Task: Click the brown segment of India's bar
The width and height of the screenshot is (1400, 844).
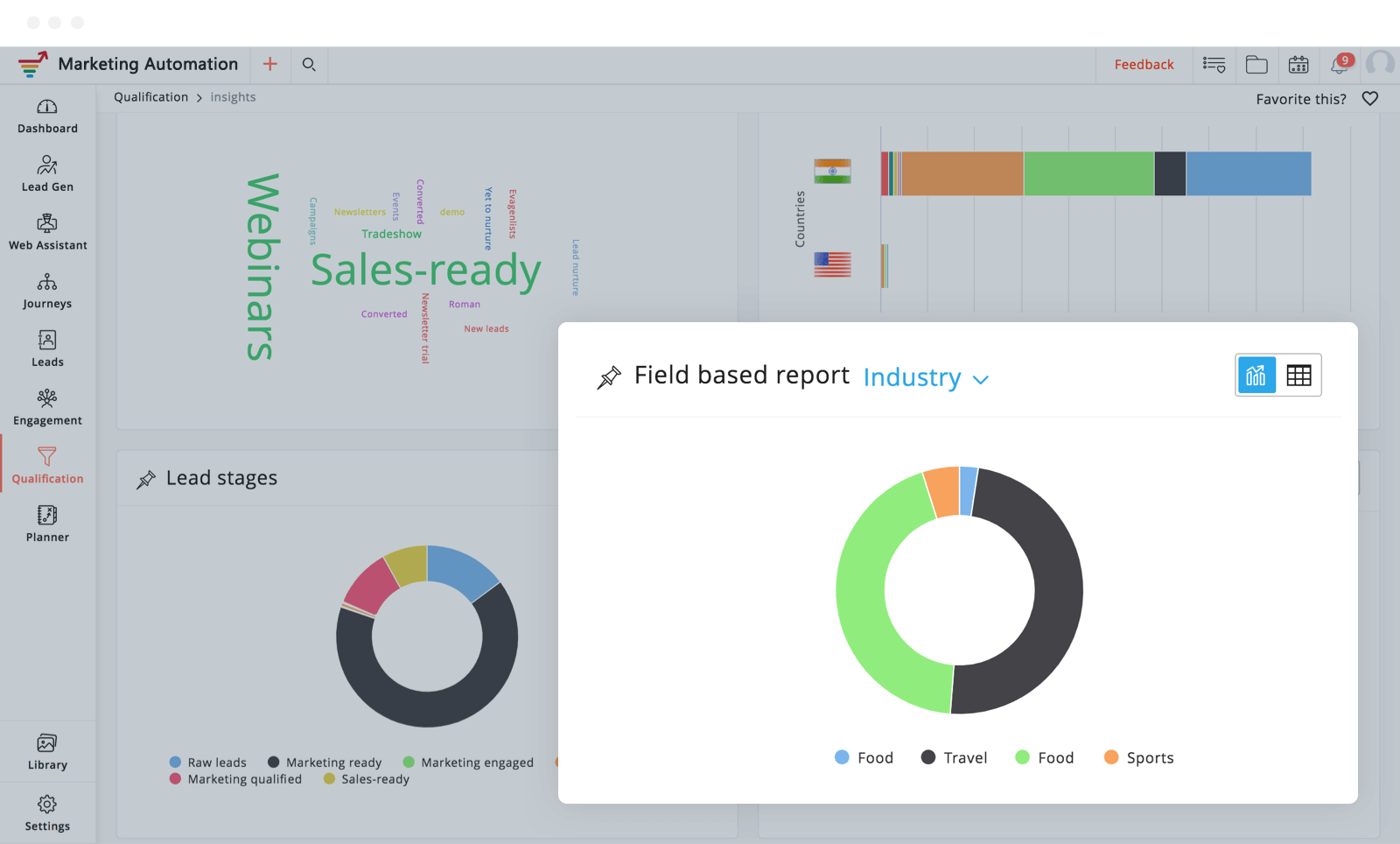Action: pyautogui.click(x=962, y=173)
